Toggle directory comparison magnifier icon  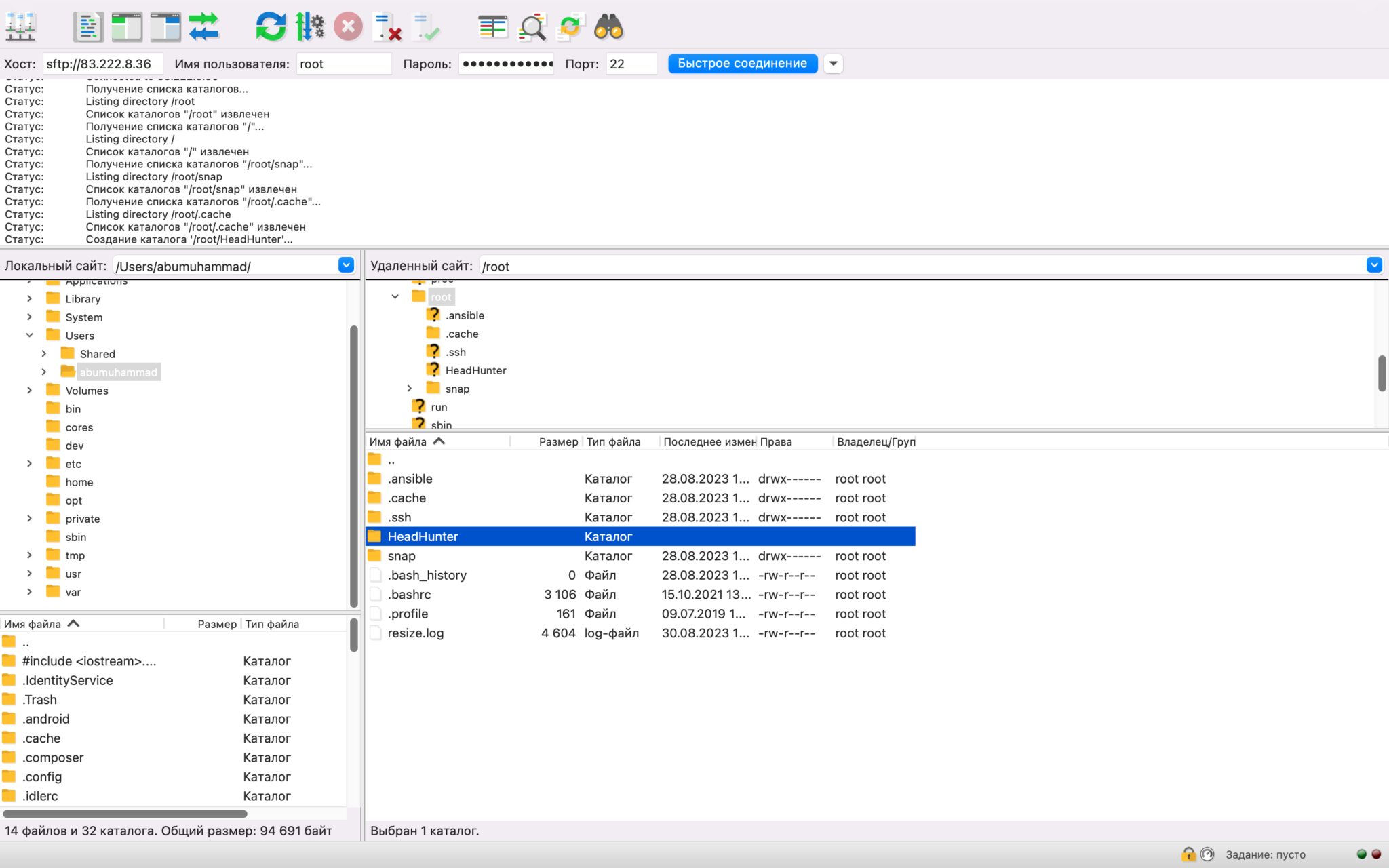pos(532,26)
